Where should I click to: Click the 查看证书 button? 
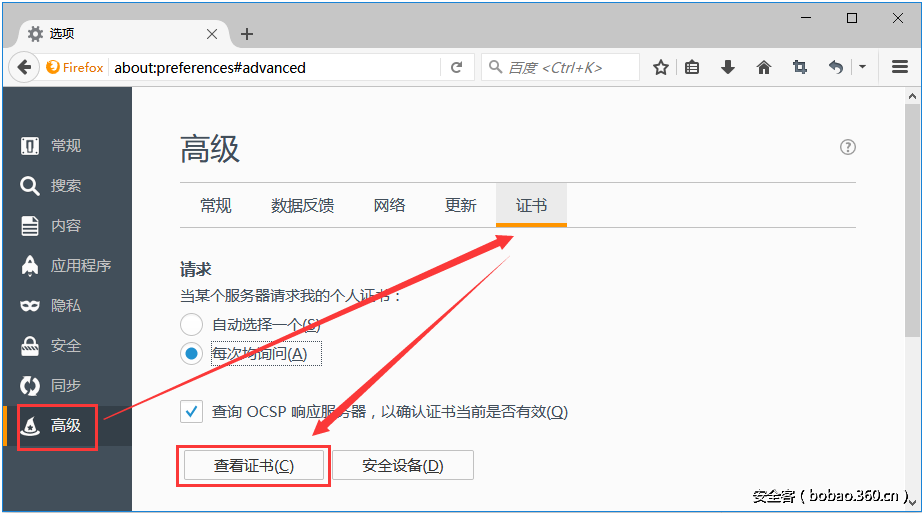254,466
